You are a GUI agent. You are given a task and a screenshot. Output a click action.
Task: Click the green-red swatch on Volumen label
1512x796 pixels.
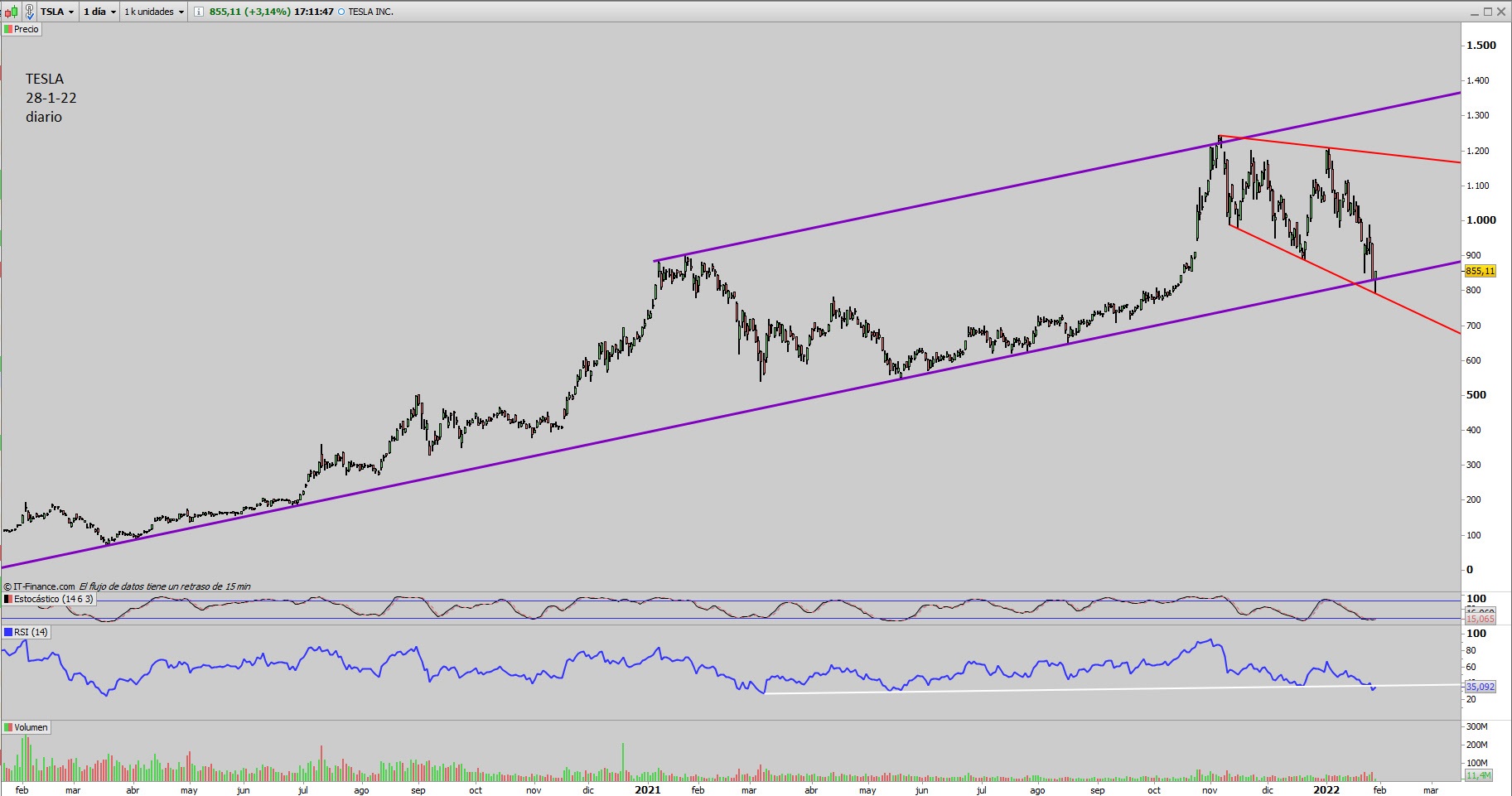tap(8, 727)
